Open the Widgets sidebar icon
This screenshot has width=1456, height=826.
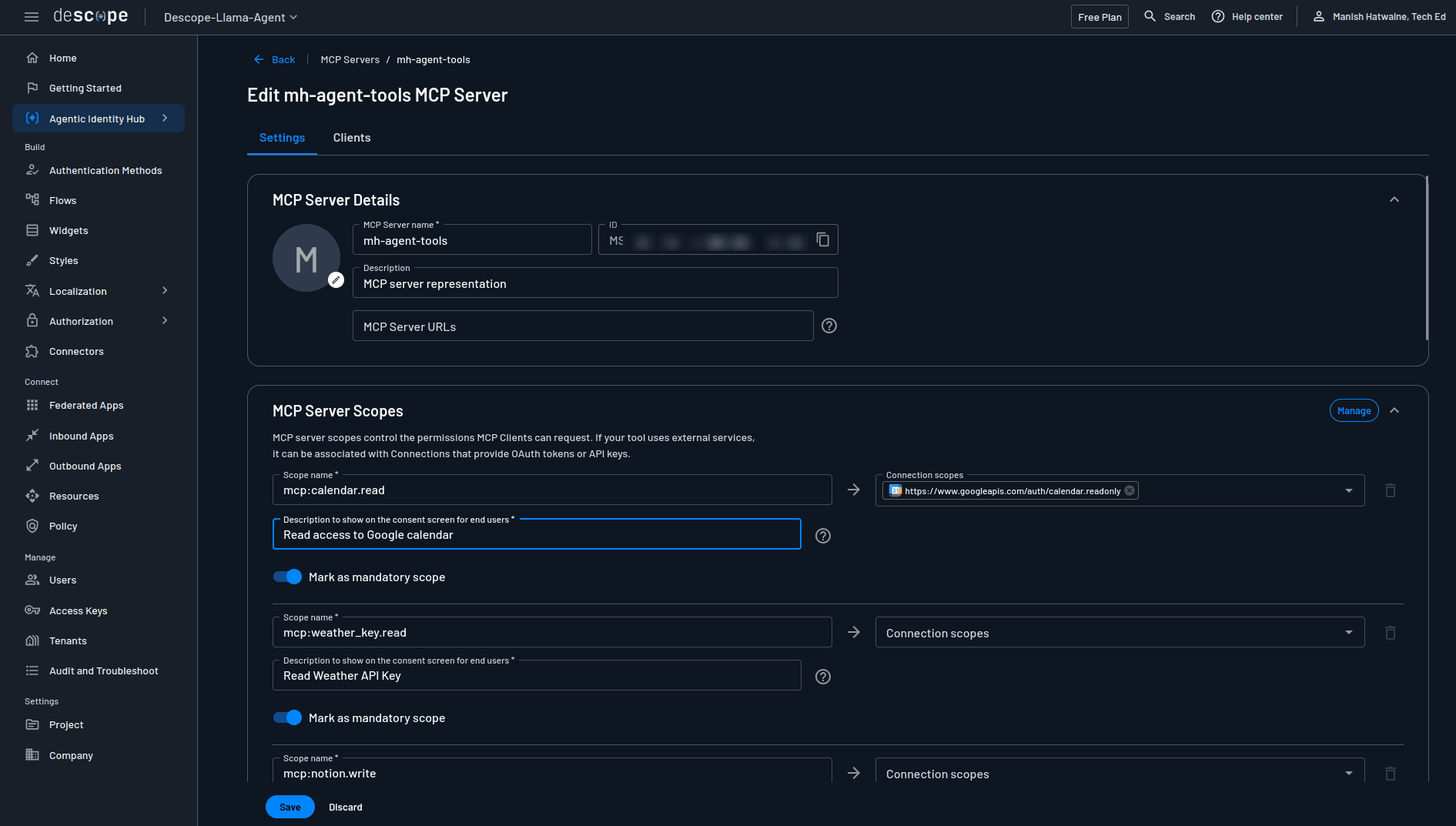click(x=32, y=230)
